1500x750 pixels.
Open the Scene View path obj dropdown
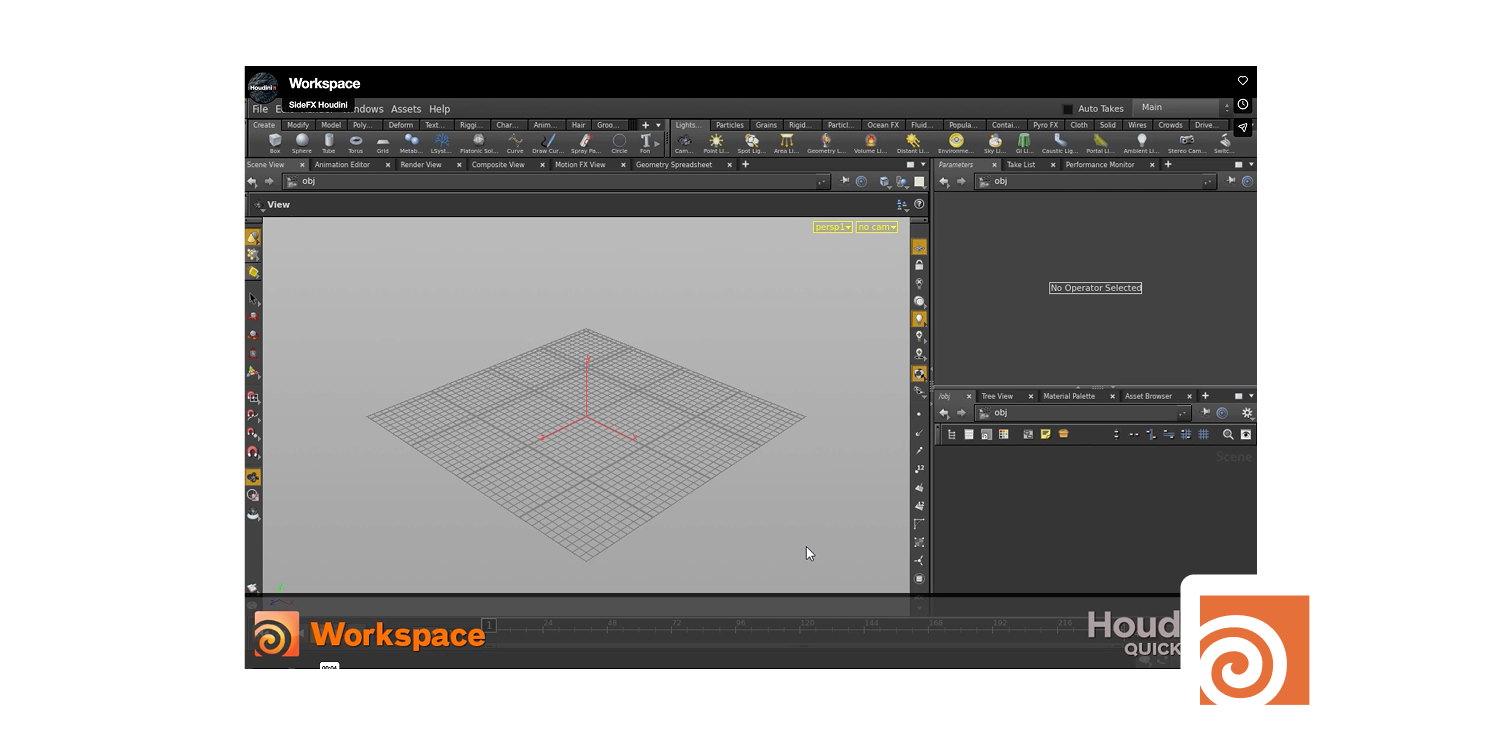[822, 181]
